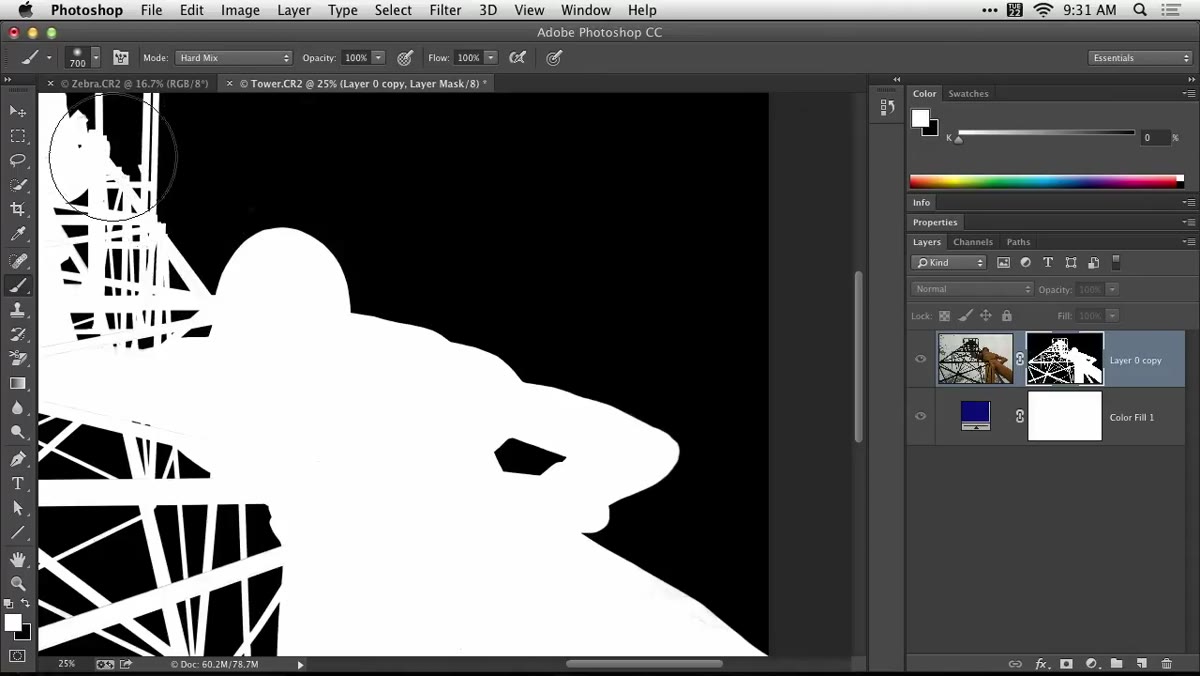The image size is (1200, 676).
Task: Expand the Info panel
Action: coord(921,203)
